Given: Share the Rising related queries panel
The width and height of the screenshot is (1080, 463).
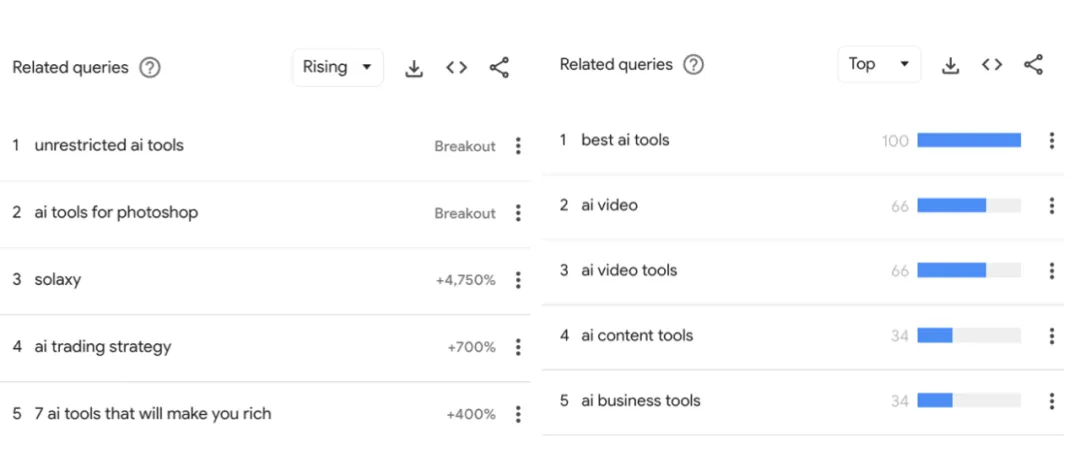Looking at the screenshot, I should click(x=499, y=68).
